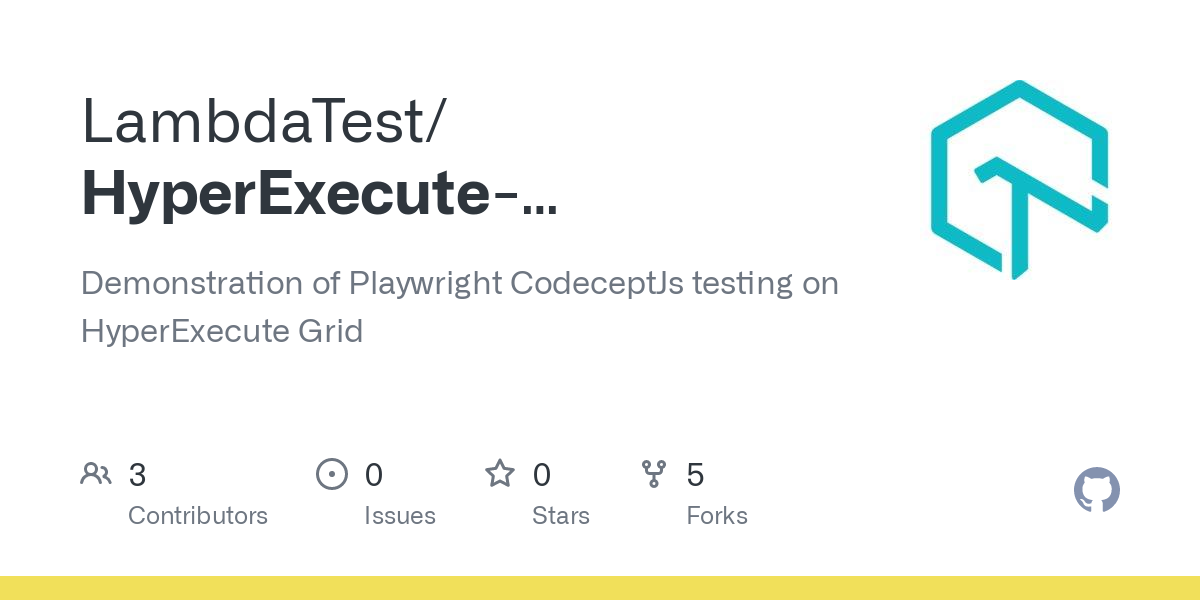Click the Contributors label

coord(198,516)
